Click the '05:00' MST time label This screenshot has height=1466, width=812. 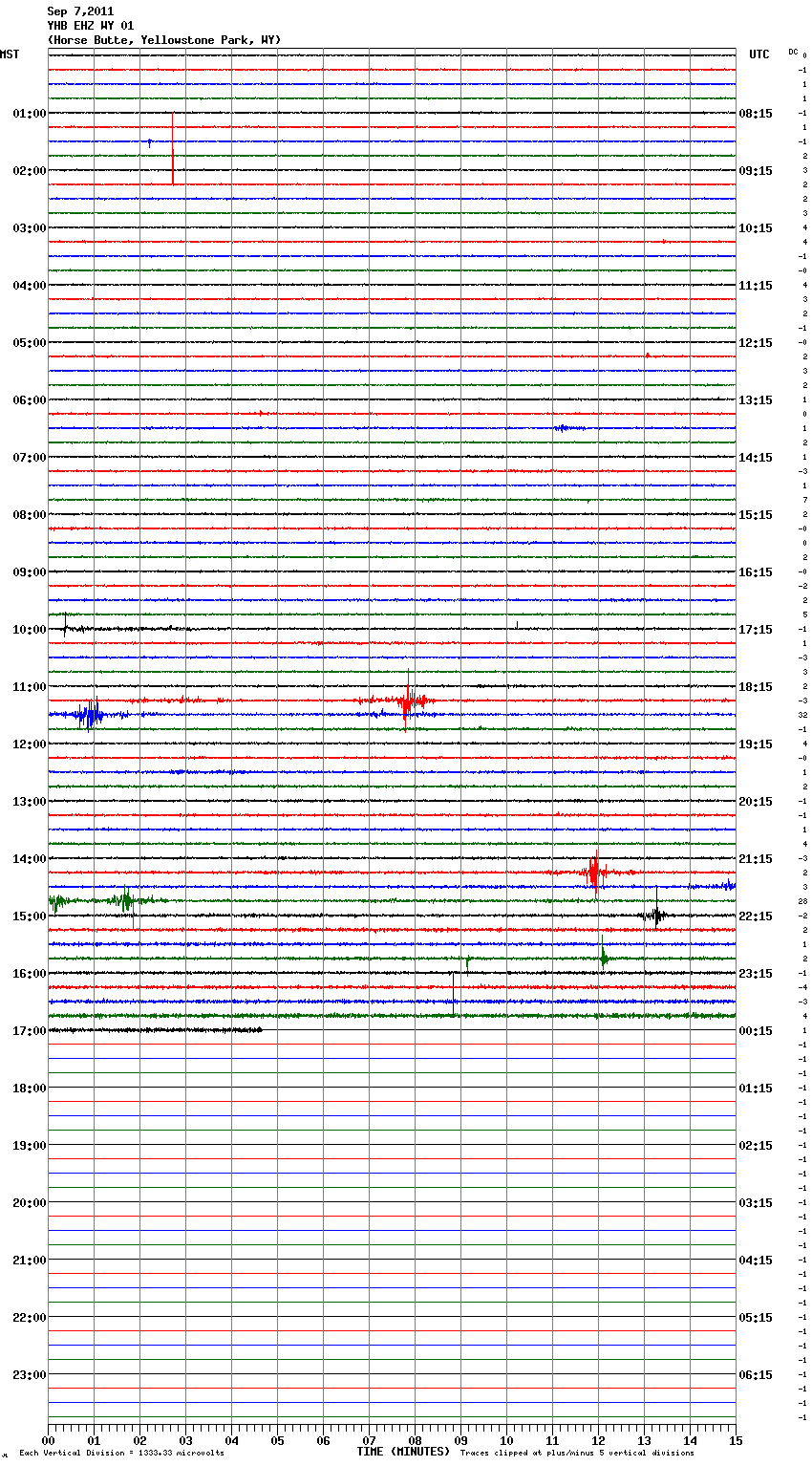(x=30, y=343)
